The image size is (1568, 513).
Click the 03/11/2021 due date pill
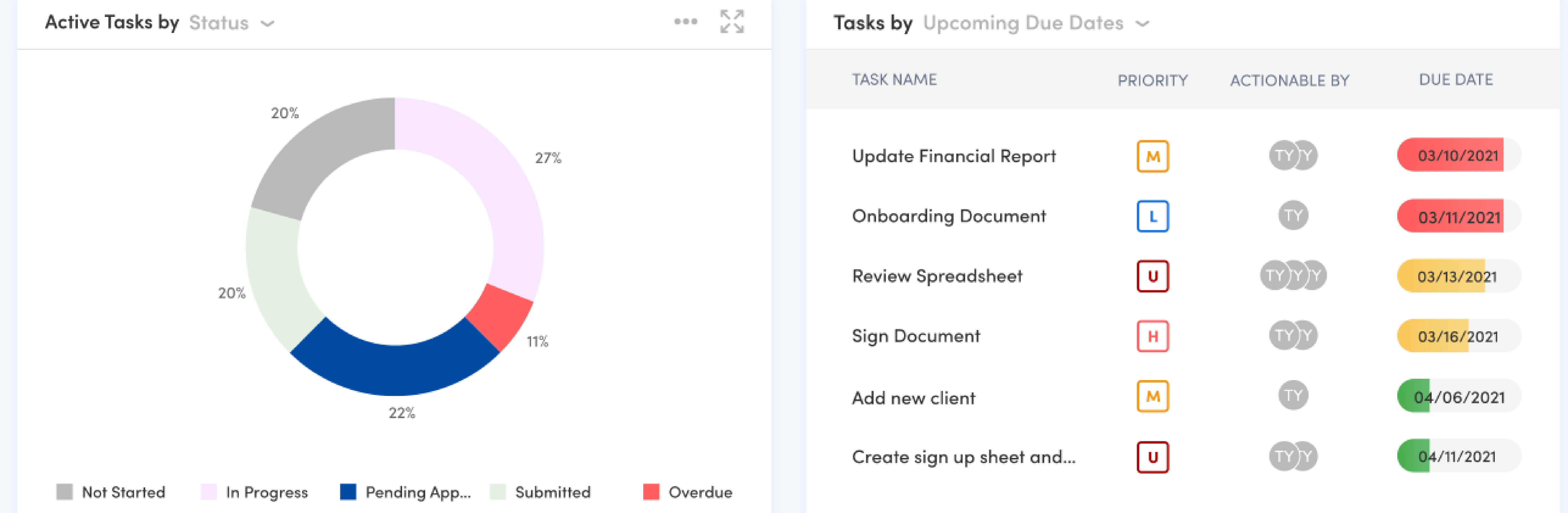coord(1459,216)
